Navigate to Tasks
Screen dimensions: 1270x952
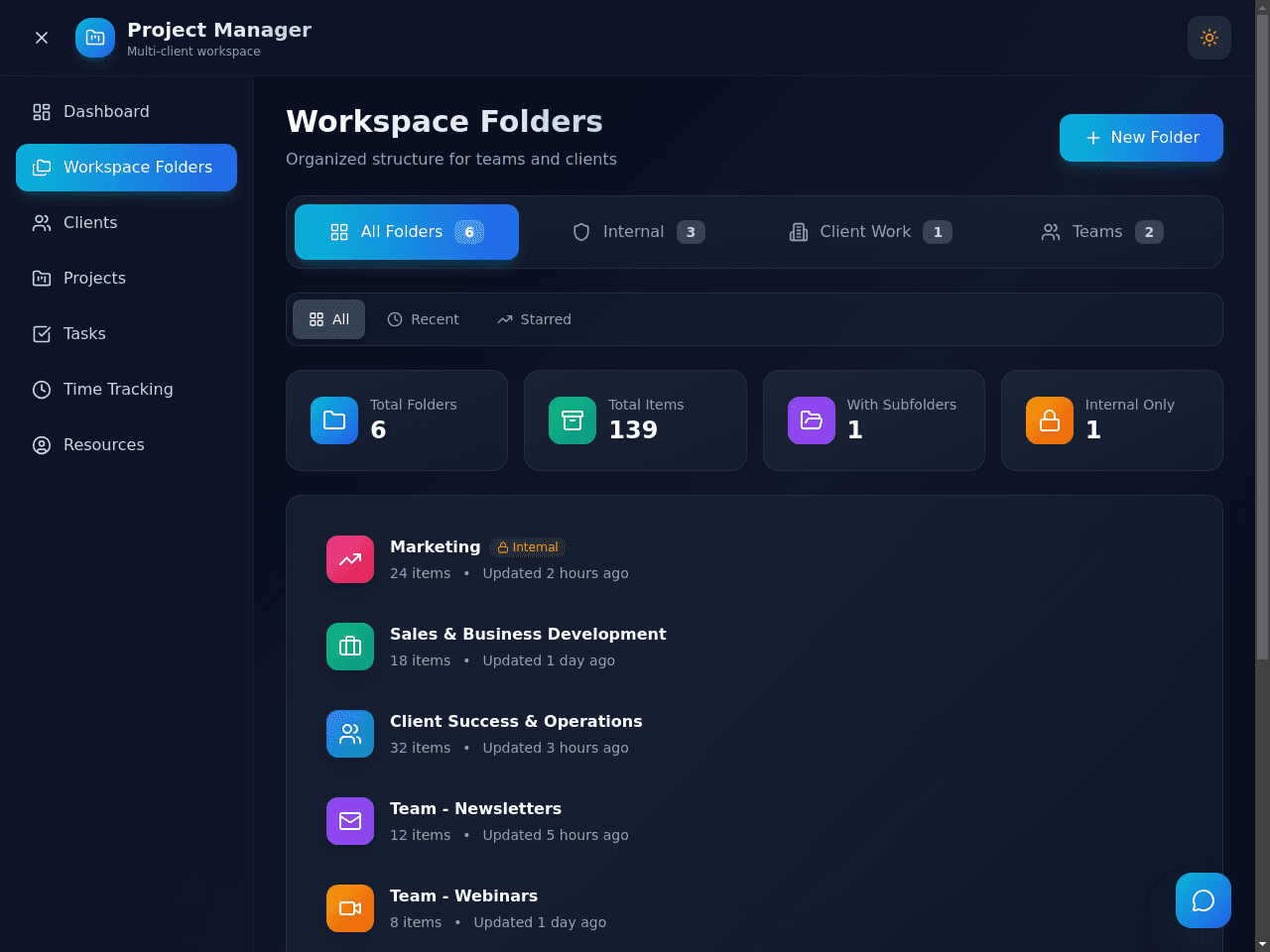click(x=126, y=334)
